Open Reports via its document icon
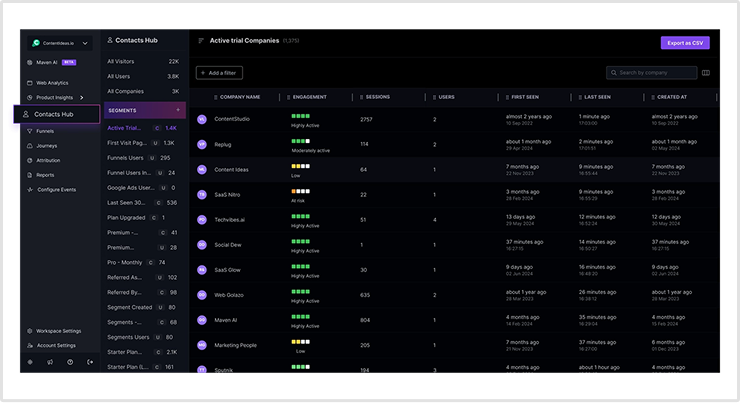The image size is (740, 403). tap(30, 175)
